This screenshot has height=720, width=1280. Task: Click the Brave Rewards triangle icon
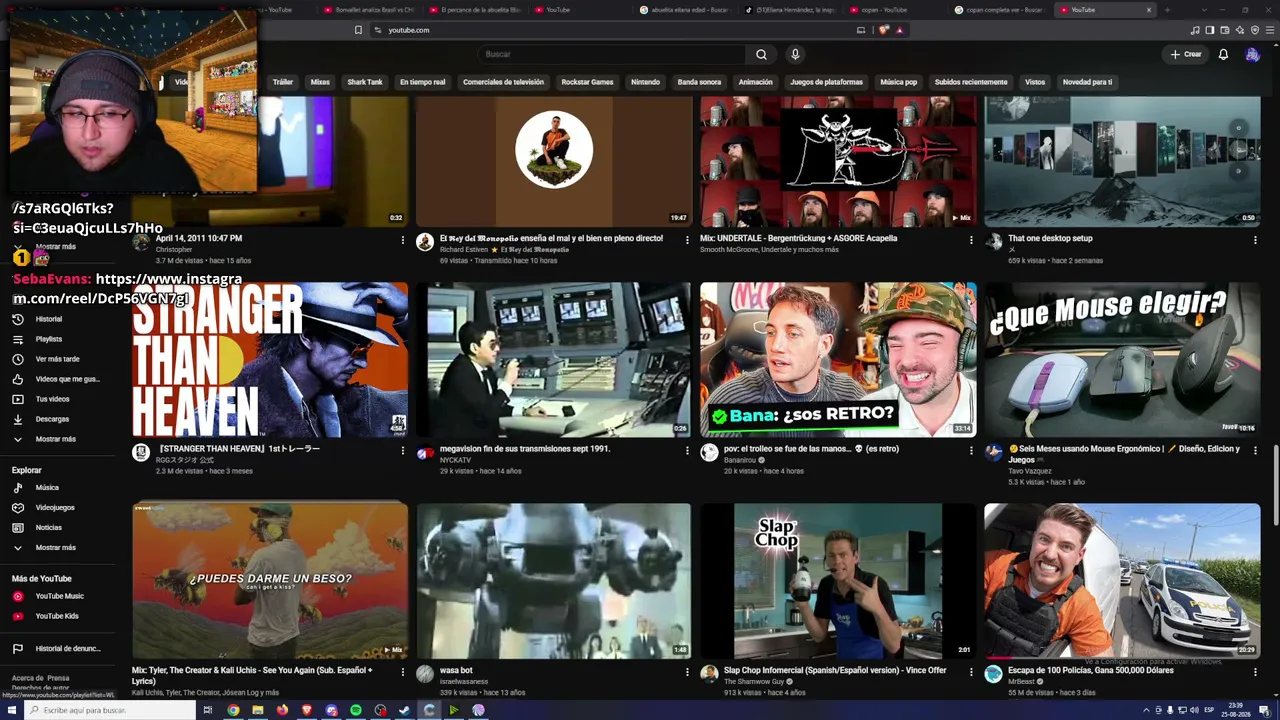click(900, 30)
